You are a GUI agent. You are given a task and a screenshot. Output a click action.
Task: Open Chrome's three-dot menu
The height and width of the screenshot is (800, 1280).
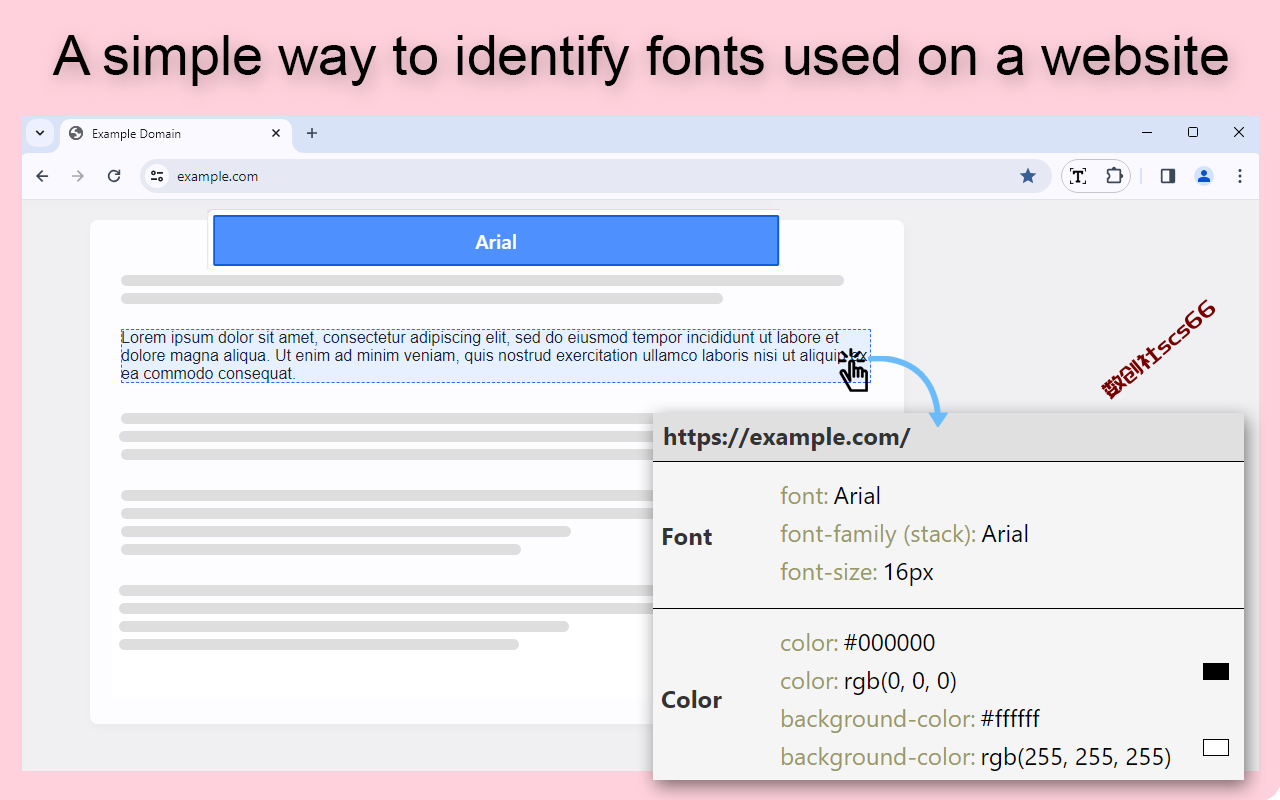pyautogui.click(x=1240, y=176)
